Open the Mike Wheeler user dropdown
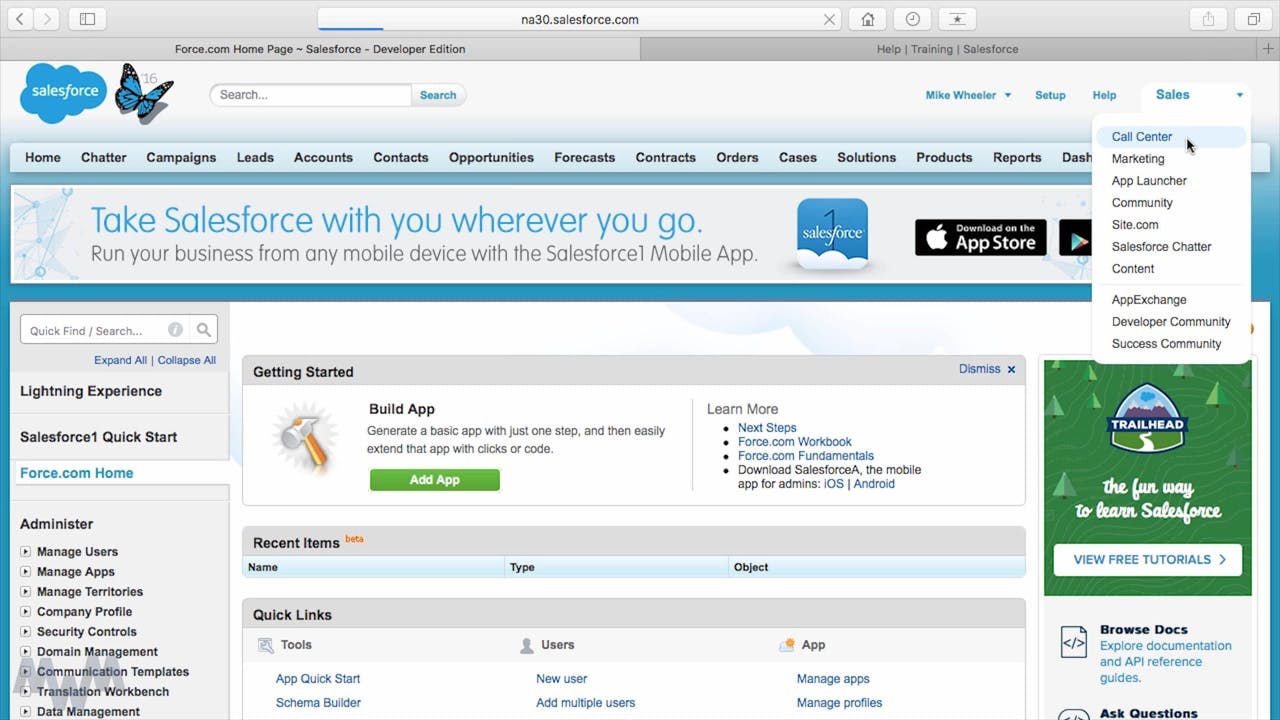The image size is (1280, 720). [968, 95]
